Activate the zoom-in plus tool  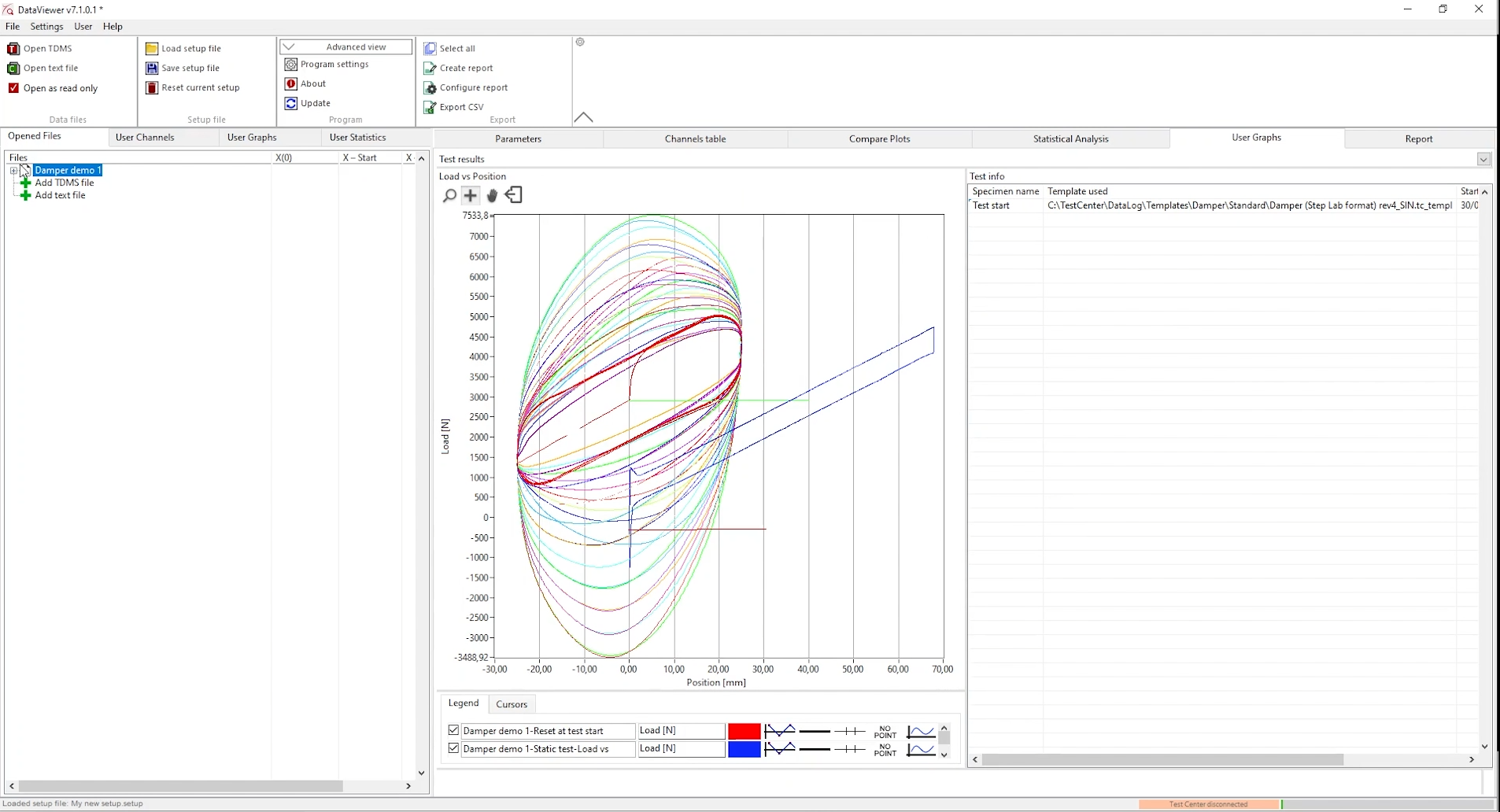click(471, 195)
